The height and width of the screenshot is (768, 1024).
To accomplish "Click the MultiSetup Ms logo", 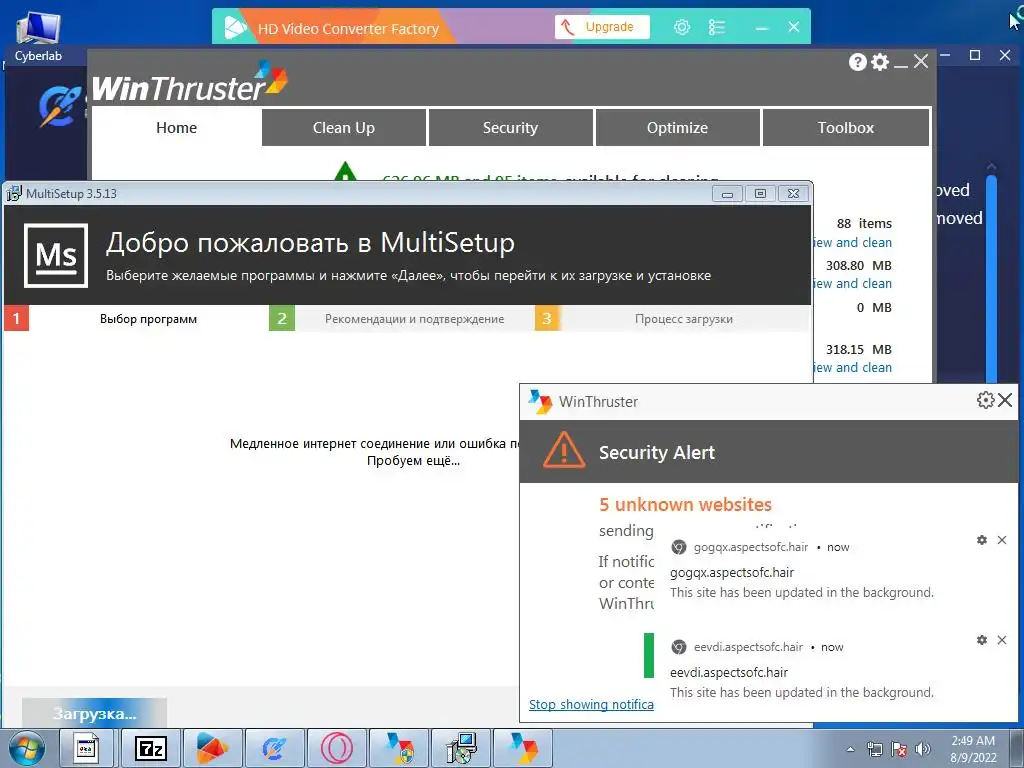I will [56, 255].
